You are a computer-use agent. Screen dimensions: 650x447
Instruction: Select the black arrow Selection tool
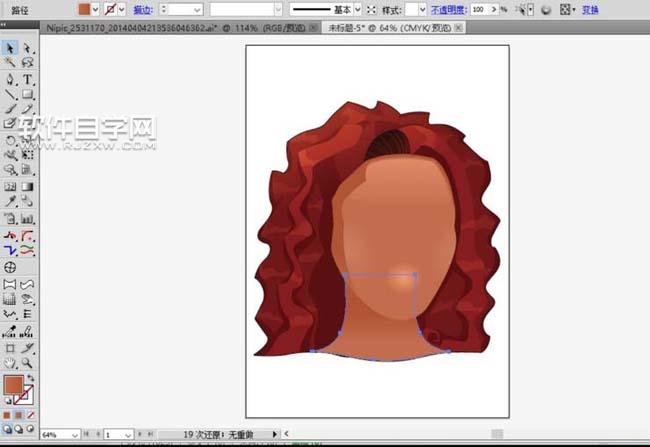[x=10, y=48]
